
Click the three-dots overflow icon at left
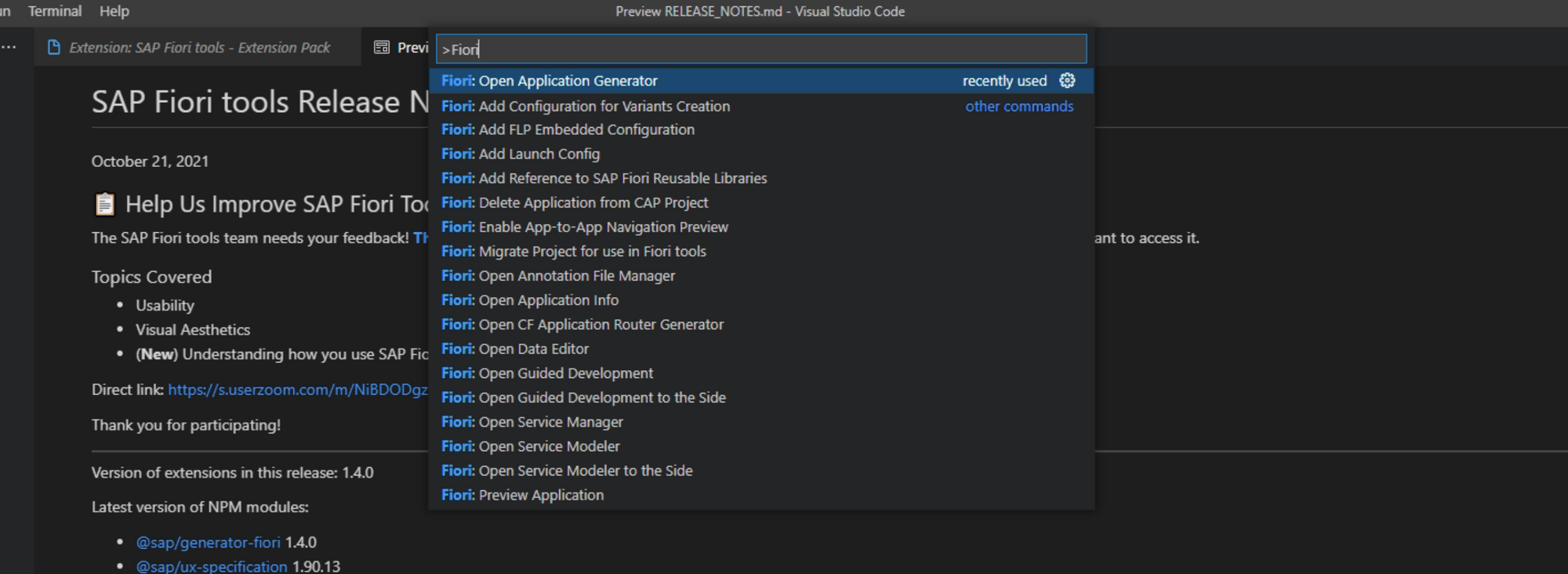(x=9, y=47)
